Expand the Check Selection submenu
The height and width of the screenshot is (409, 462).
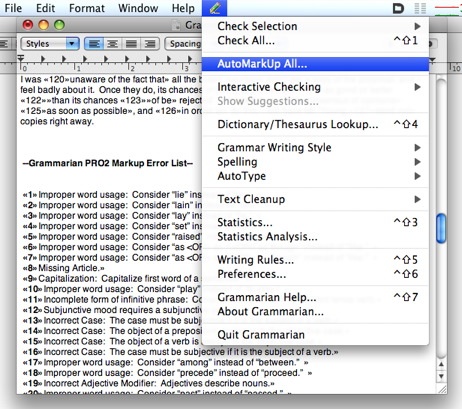(315, 26)
